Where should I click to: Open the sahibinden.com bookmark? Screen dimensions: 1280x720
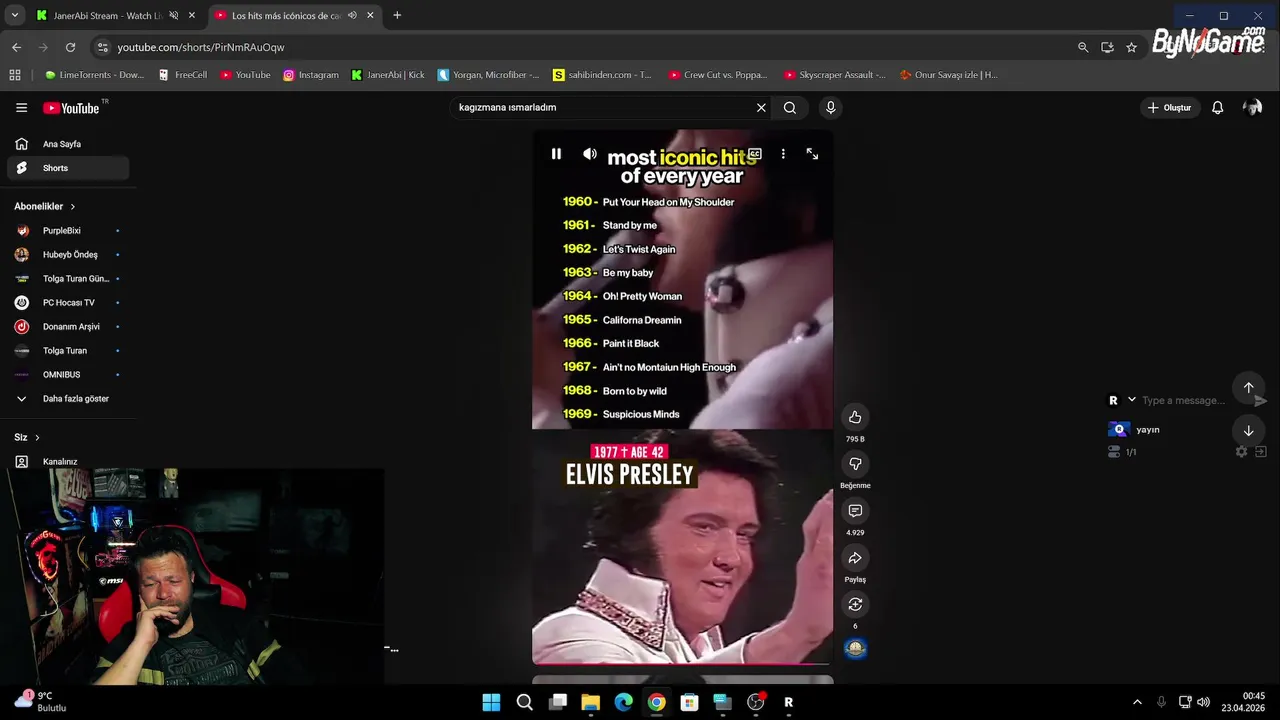(x=602, y=75)
